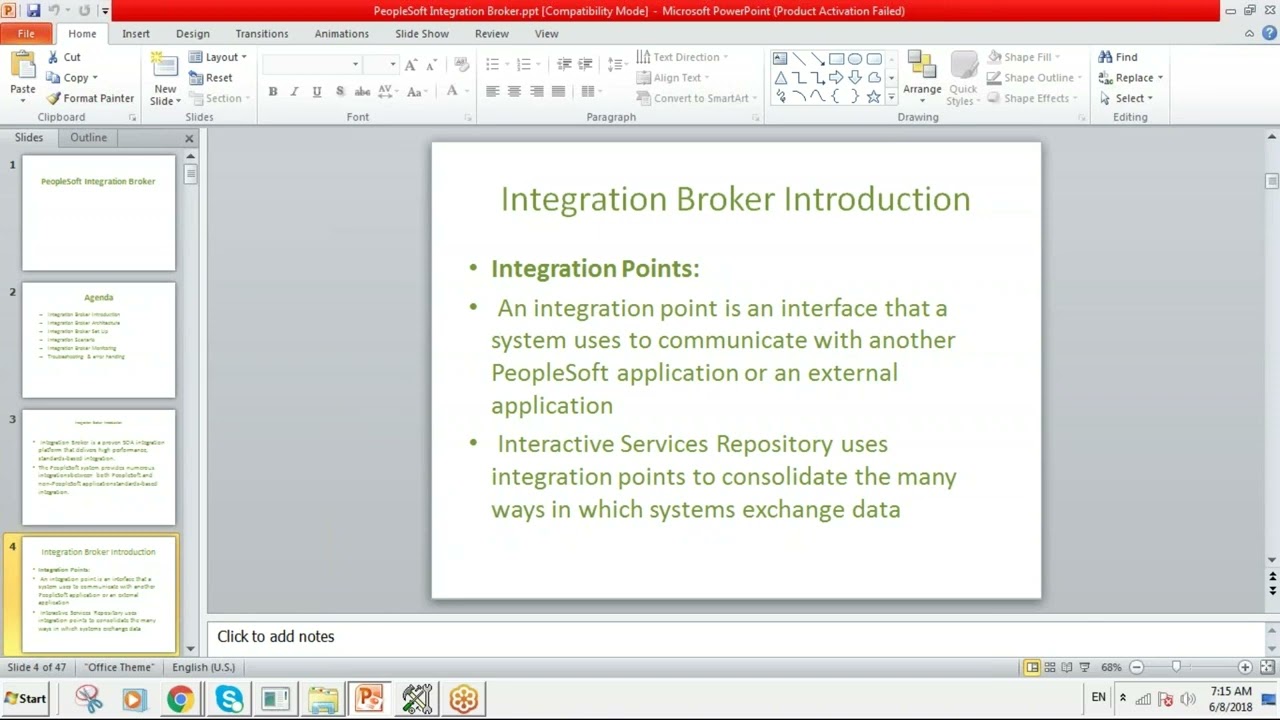Open the Layout dropdown

coord(218,57)
